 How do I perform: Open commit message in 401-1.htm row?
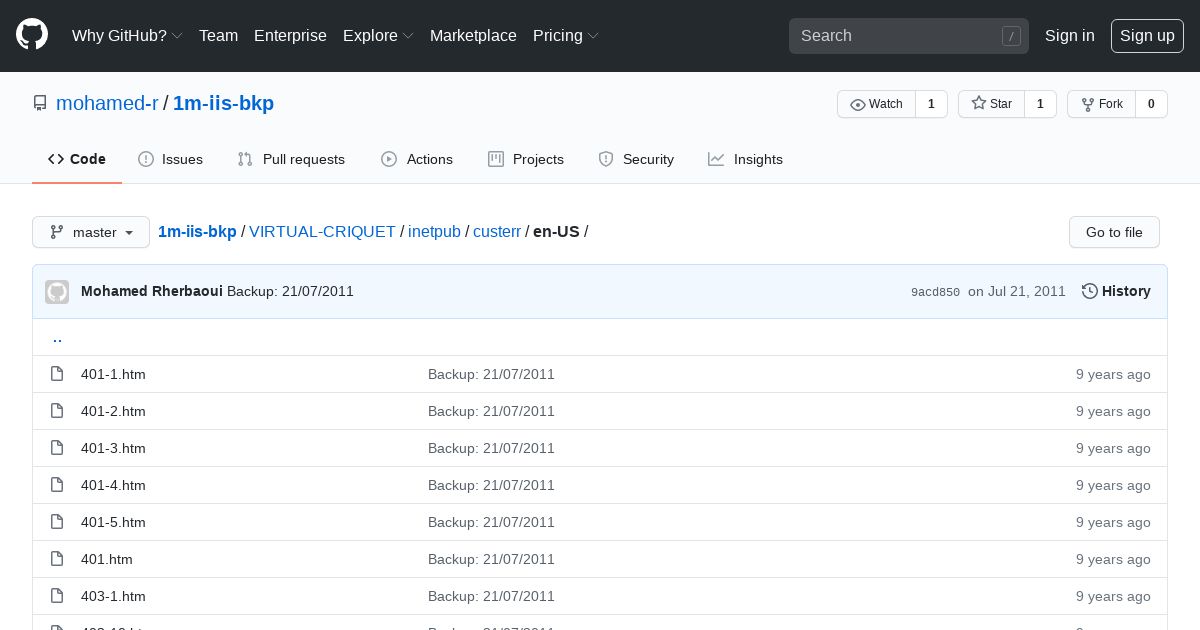[x=491, y=374]
